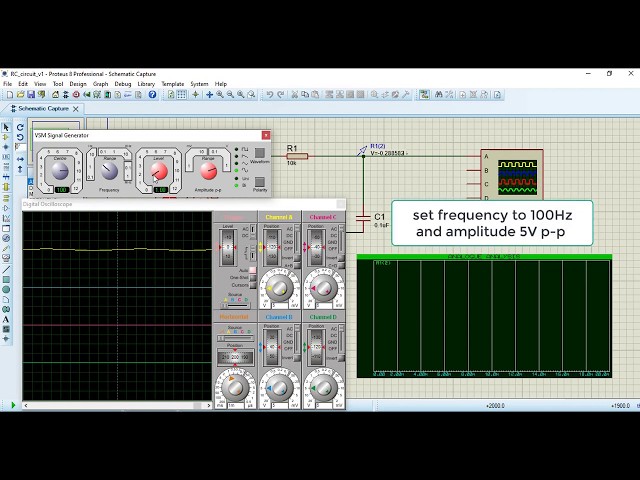
Task: Toggle the trigger One-Shot button
Action: coord(253,278)
